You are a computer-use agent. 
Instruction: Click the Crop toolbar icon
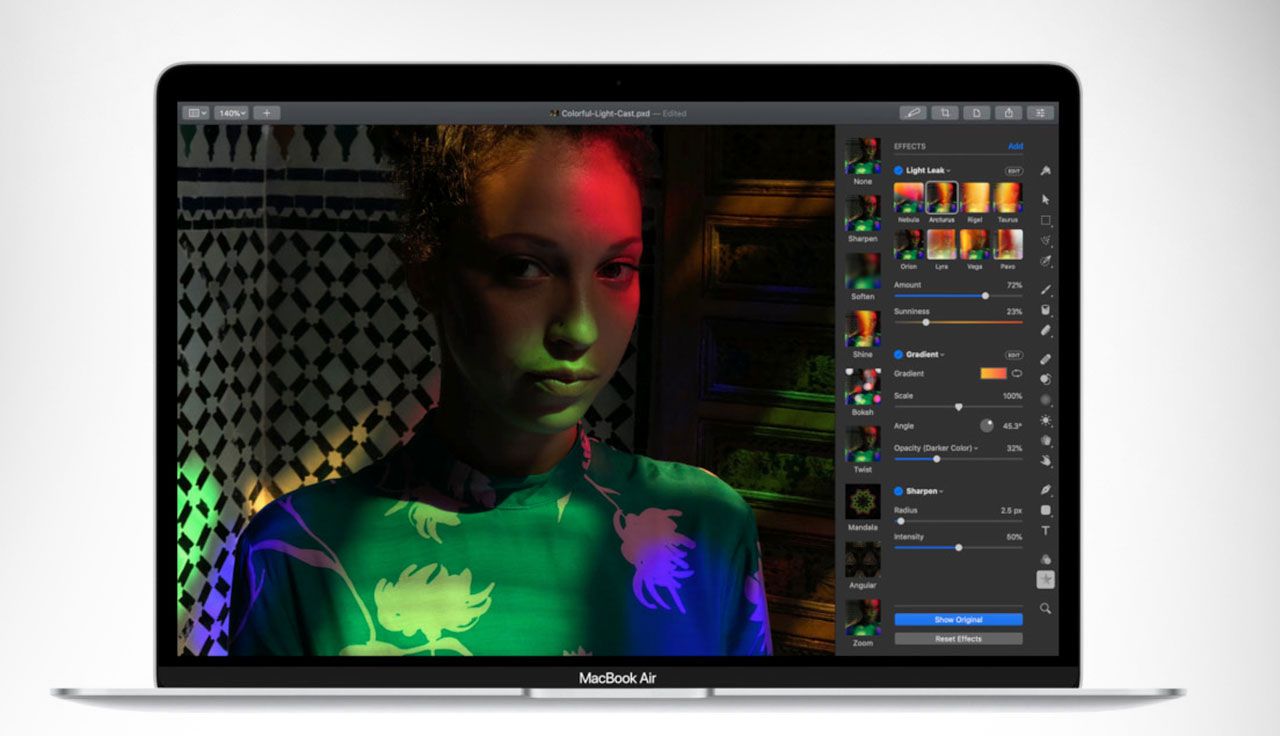pos(944,113)
